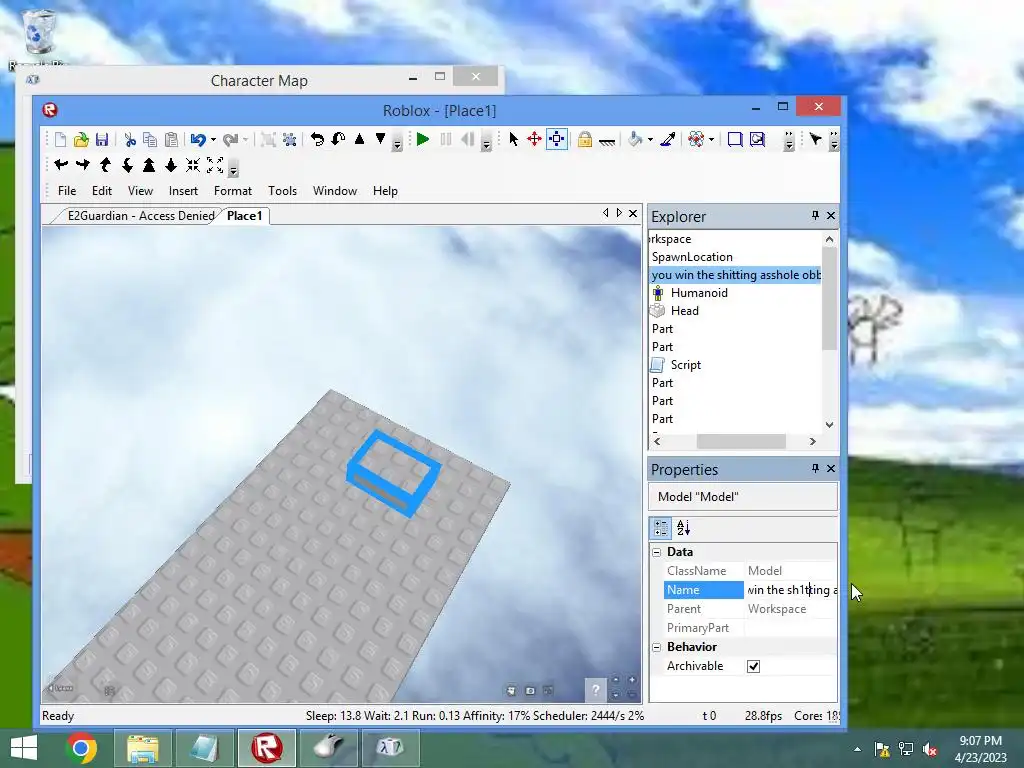The width and height of the screenshot is (1024, 768).
Task: Select the Material tool atom icon
Action: tap(696, 139)
